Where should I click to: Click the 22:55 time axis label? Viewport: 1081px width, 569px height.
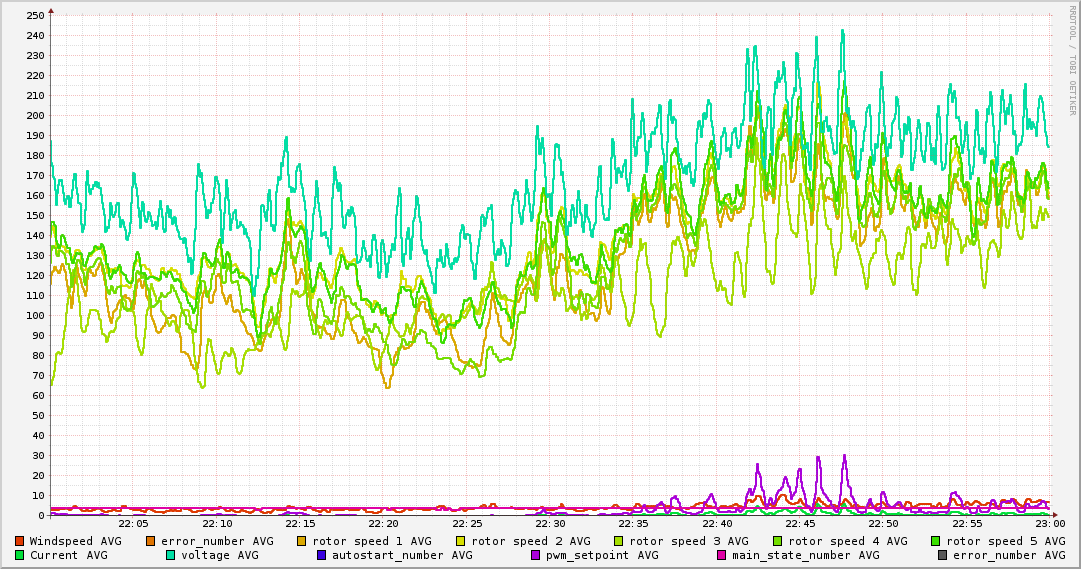(x=968, y=524)
